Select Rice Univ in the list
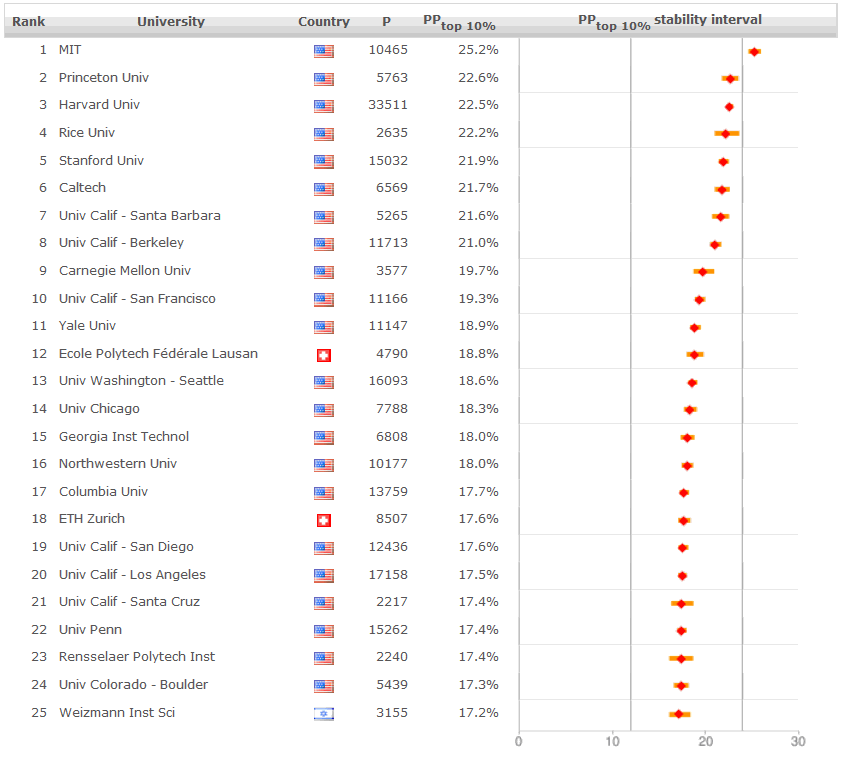Screen dimensions: 845x764 pos(87,133)
